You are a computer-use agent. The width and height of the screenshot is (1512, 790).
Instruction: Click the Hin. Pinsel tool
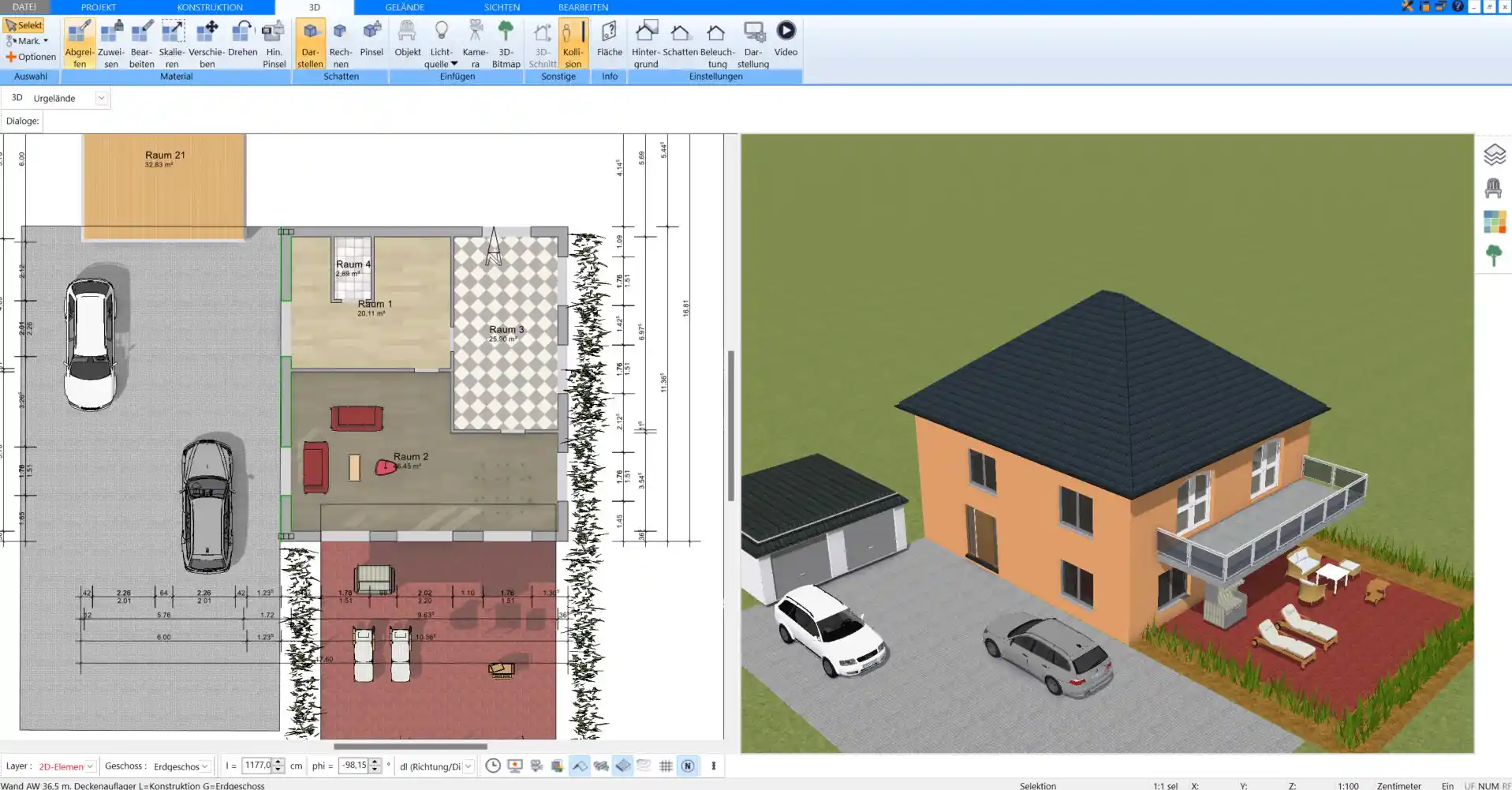(x=274, y=43)
